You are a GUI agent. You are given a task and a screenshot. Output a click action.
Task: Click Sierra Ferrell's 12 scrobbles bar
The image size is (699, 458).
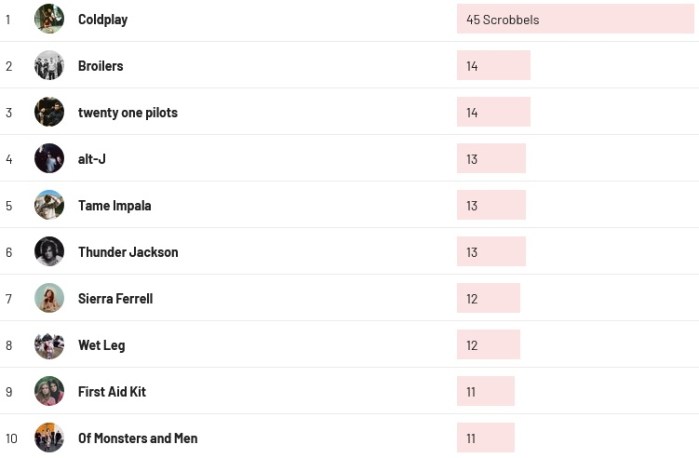tap(488, 298)
